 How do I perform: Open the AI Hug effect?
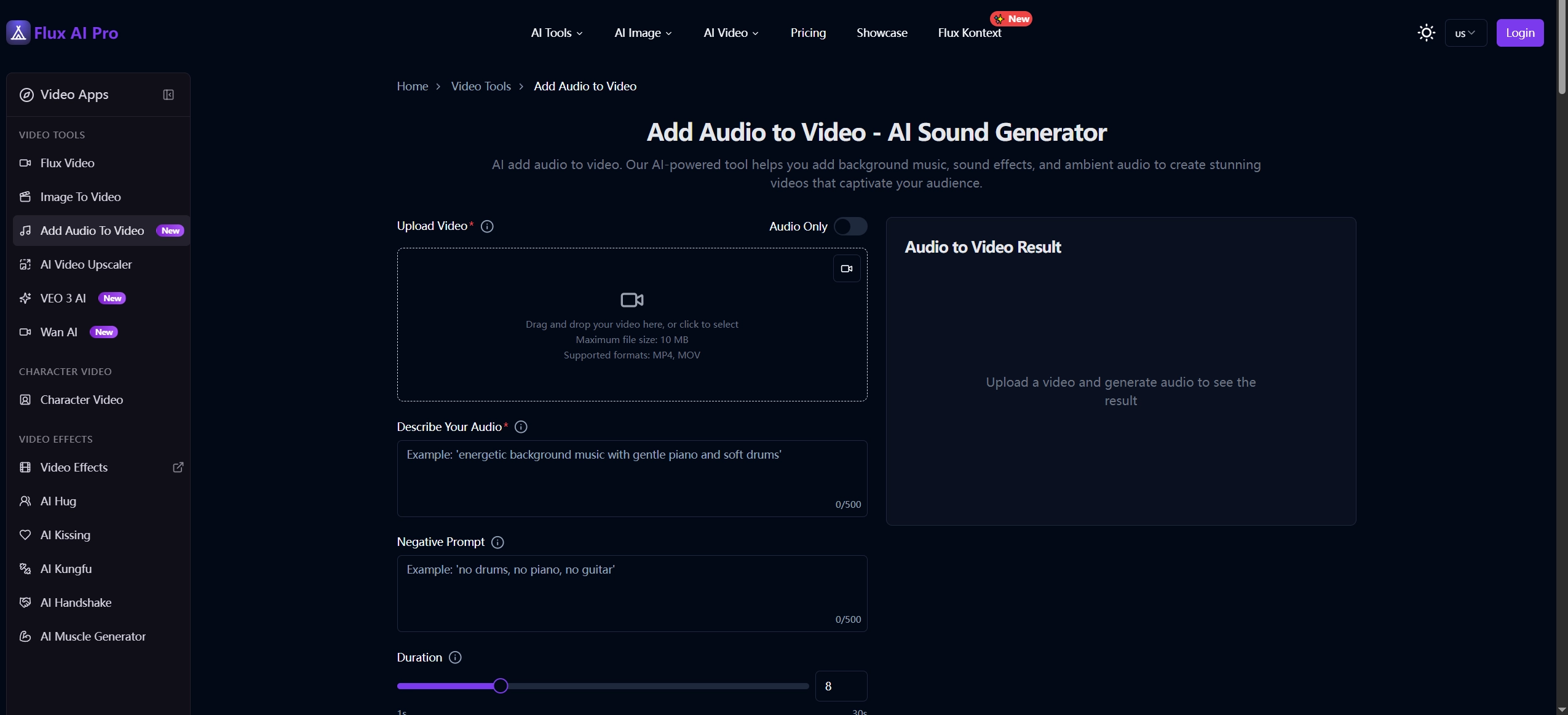click(58, 500)
